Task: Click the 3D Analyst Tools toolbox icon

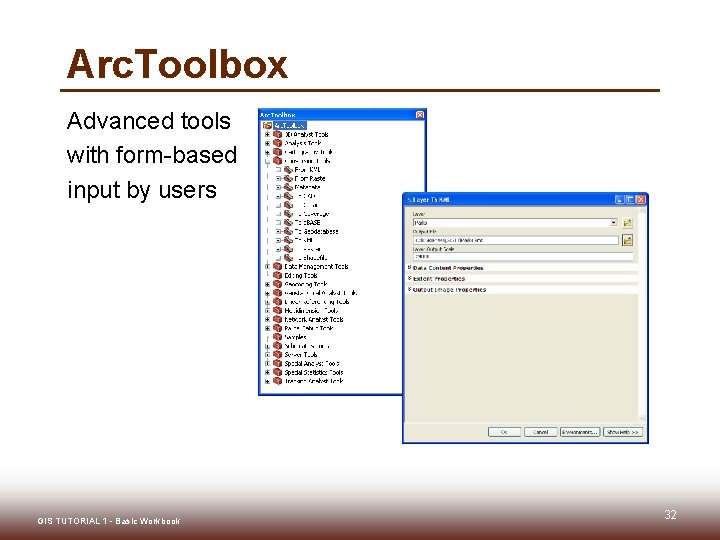Action: point(277,134)
